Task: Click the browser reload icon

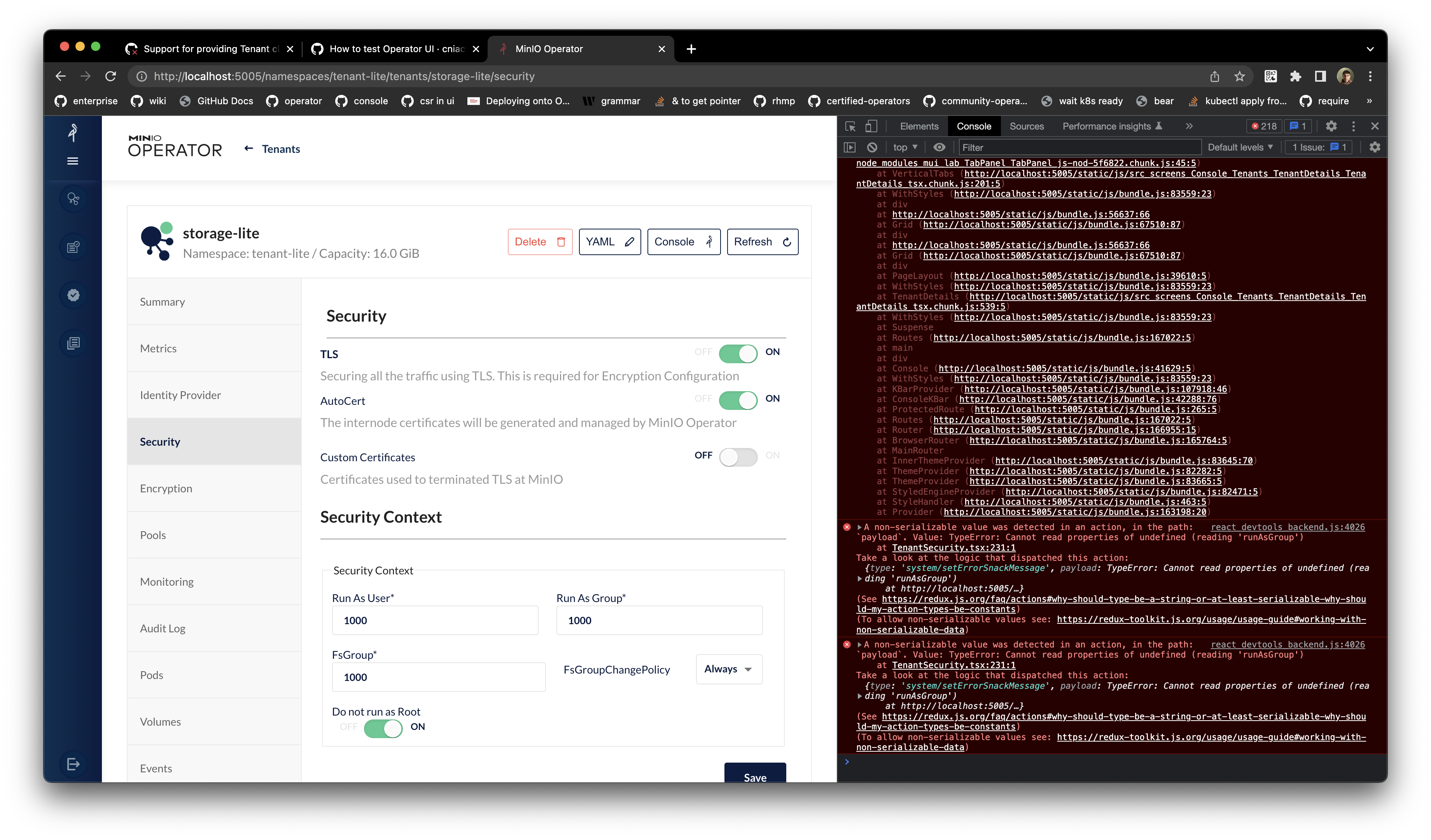Action: 111,76
